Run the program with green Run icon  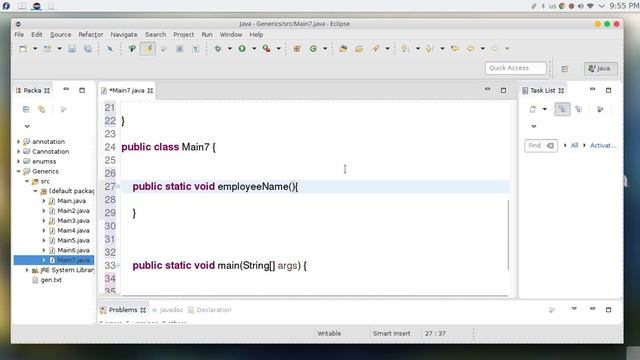click(x=242, y=49)
